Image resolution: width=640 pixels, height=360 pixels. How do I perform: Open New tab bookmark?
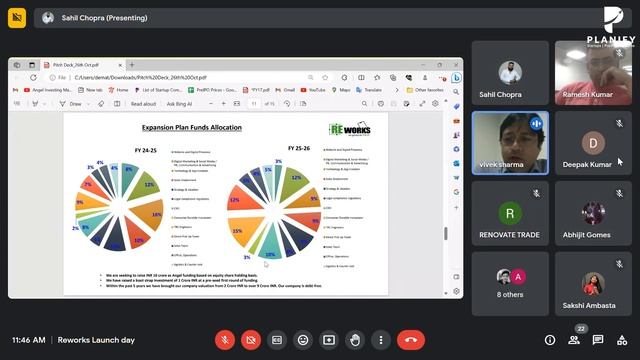tap(90, 90)
